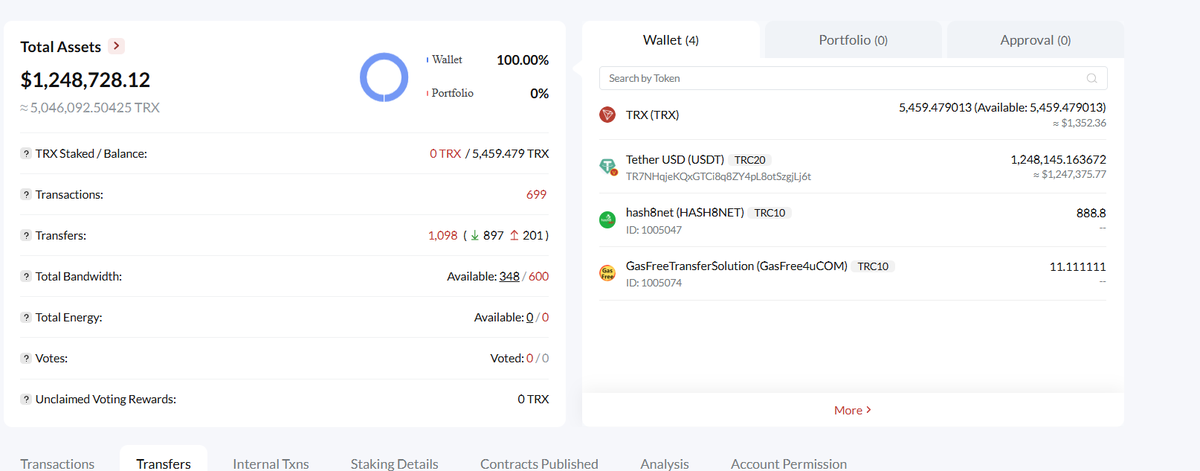Click Wallet 100.00% legend entry
This screenshot has height=471, width=1200.
point(488,60)
